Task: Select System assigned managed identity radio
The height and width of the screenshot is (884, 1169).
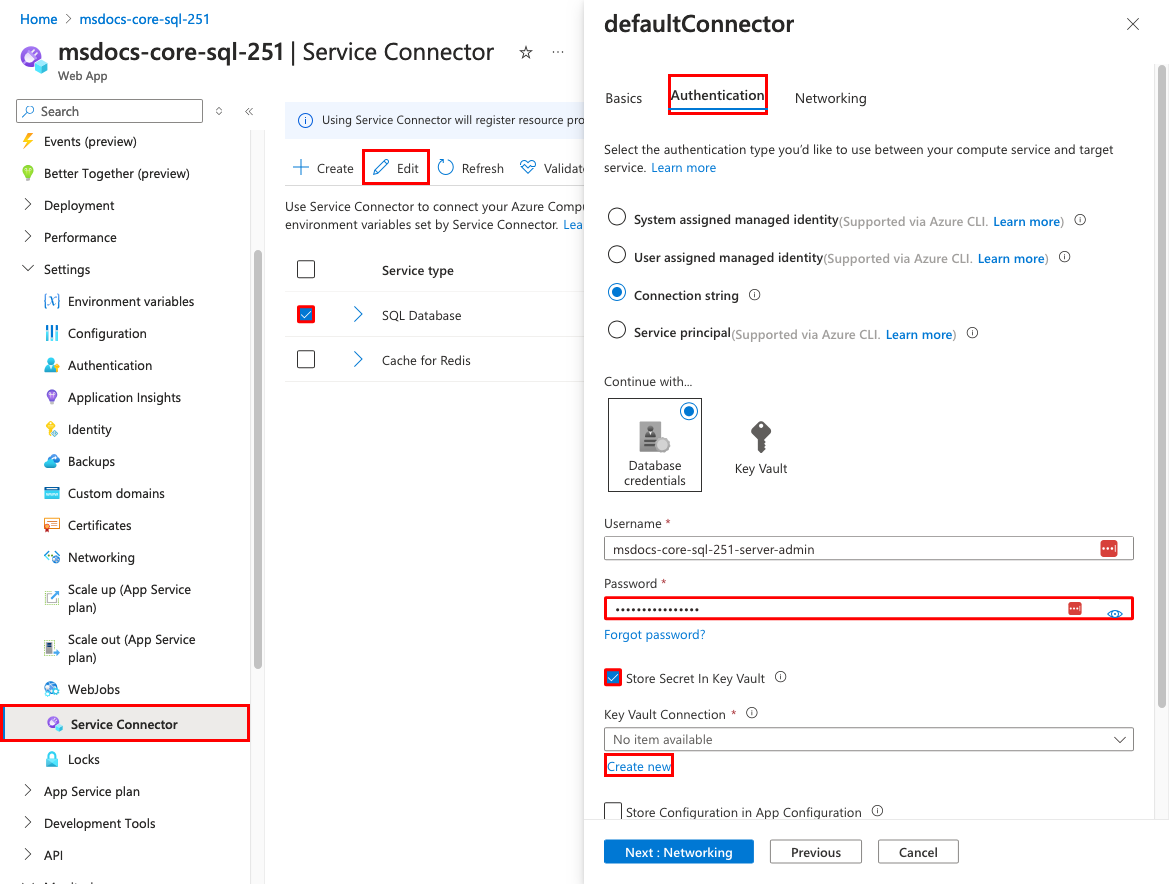Action: (x=617, y=218)
